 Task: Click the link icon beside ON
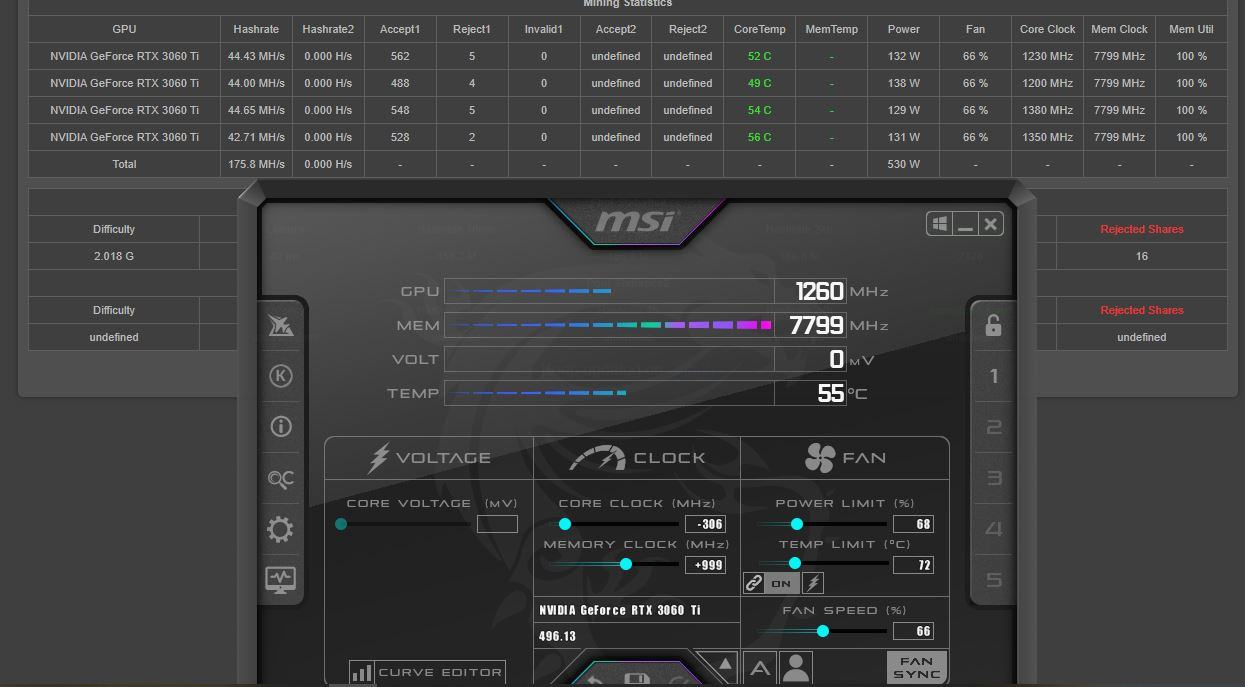(754, 583)
